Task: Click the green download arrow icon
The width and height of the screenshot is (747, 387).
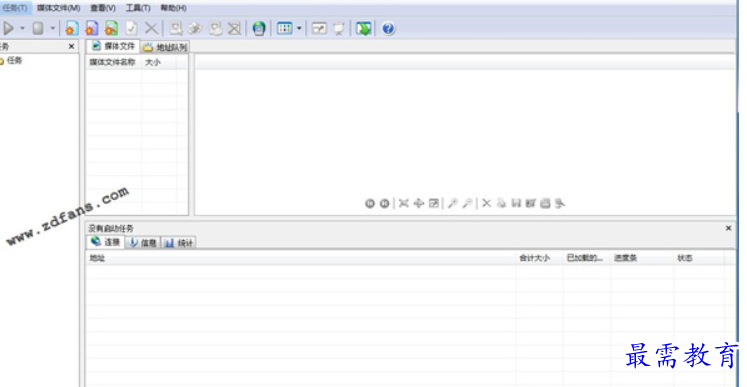Action: [363, 29]
